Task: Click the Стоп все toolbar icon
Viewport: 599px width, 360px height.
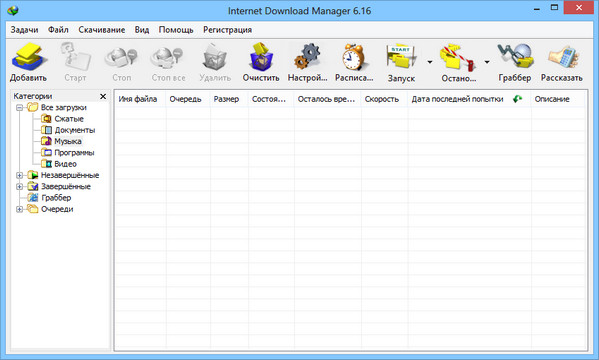Action: 167,57
